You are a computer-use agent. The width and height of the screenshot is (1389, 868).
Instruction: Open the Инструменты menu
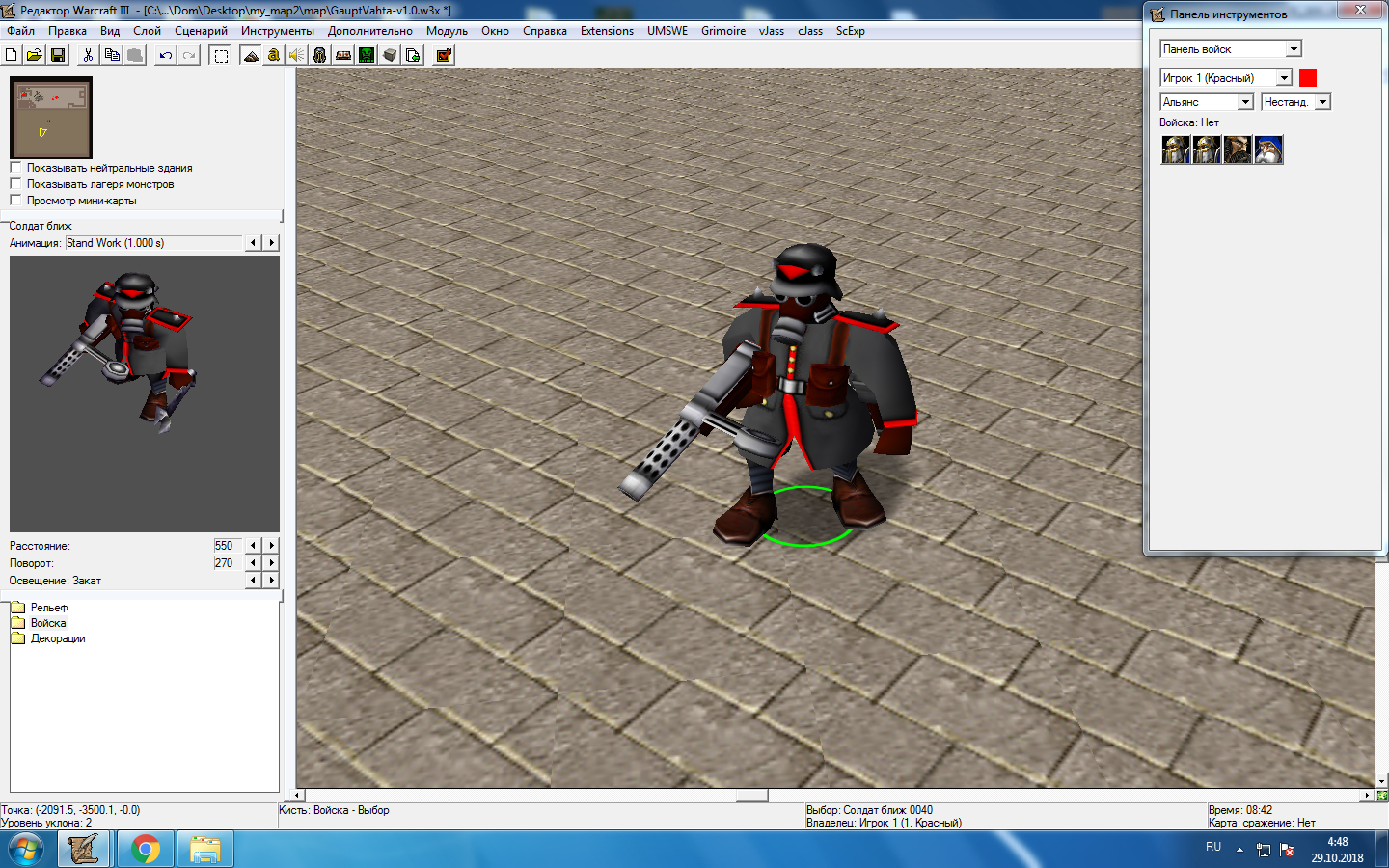(278, 31)
